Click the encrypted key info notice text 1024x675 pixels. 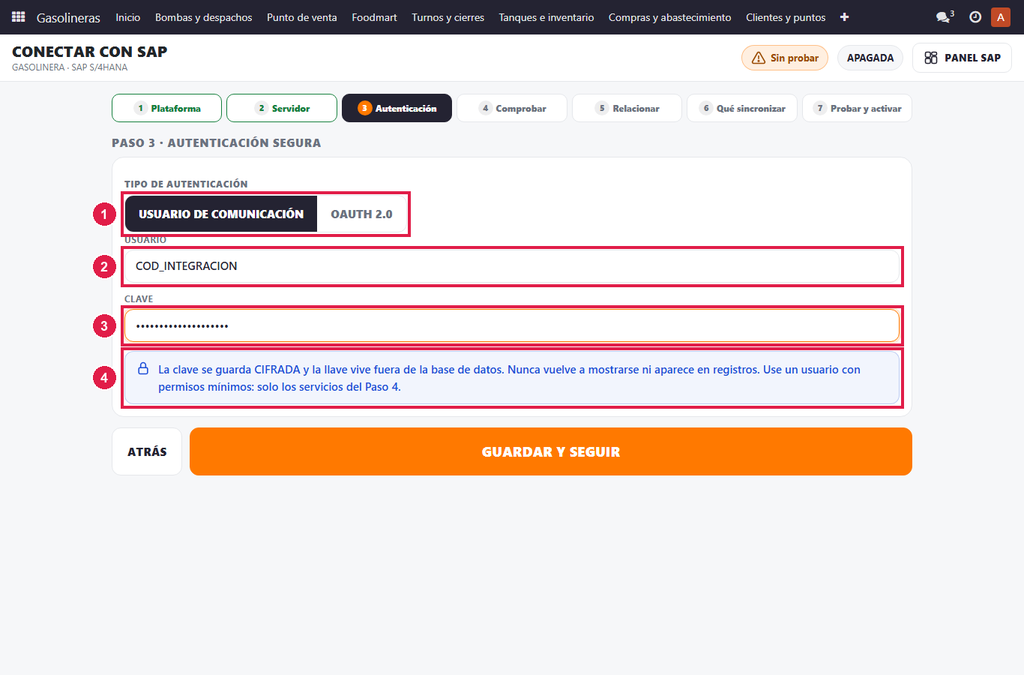point(509,378)
